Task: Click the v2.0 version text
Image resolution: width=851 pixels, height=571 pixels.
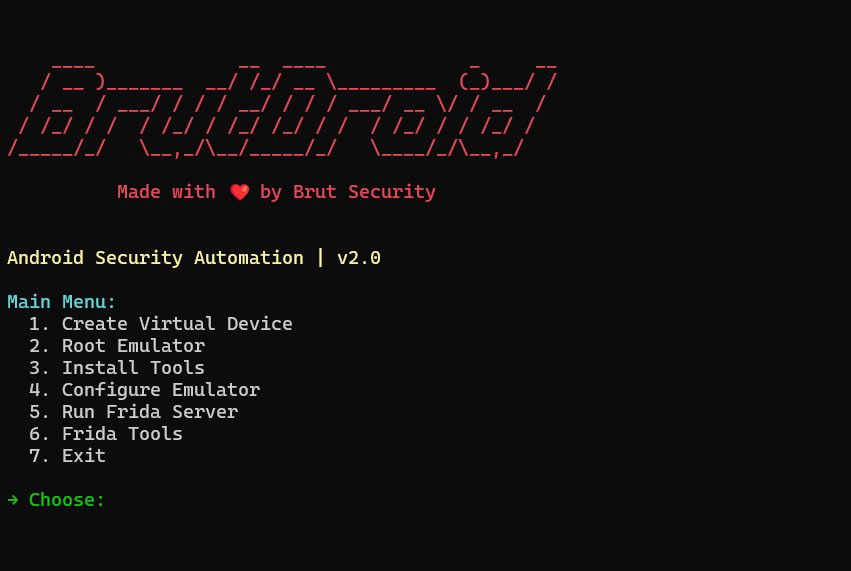Action: click(359, 258)
